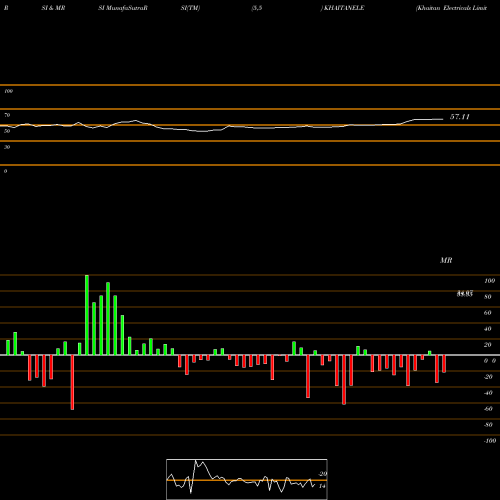Click the Khaitan Electricals Limit company name

tap(452, 8)
